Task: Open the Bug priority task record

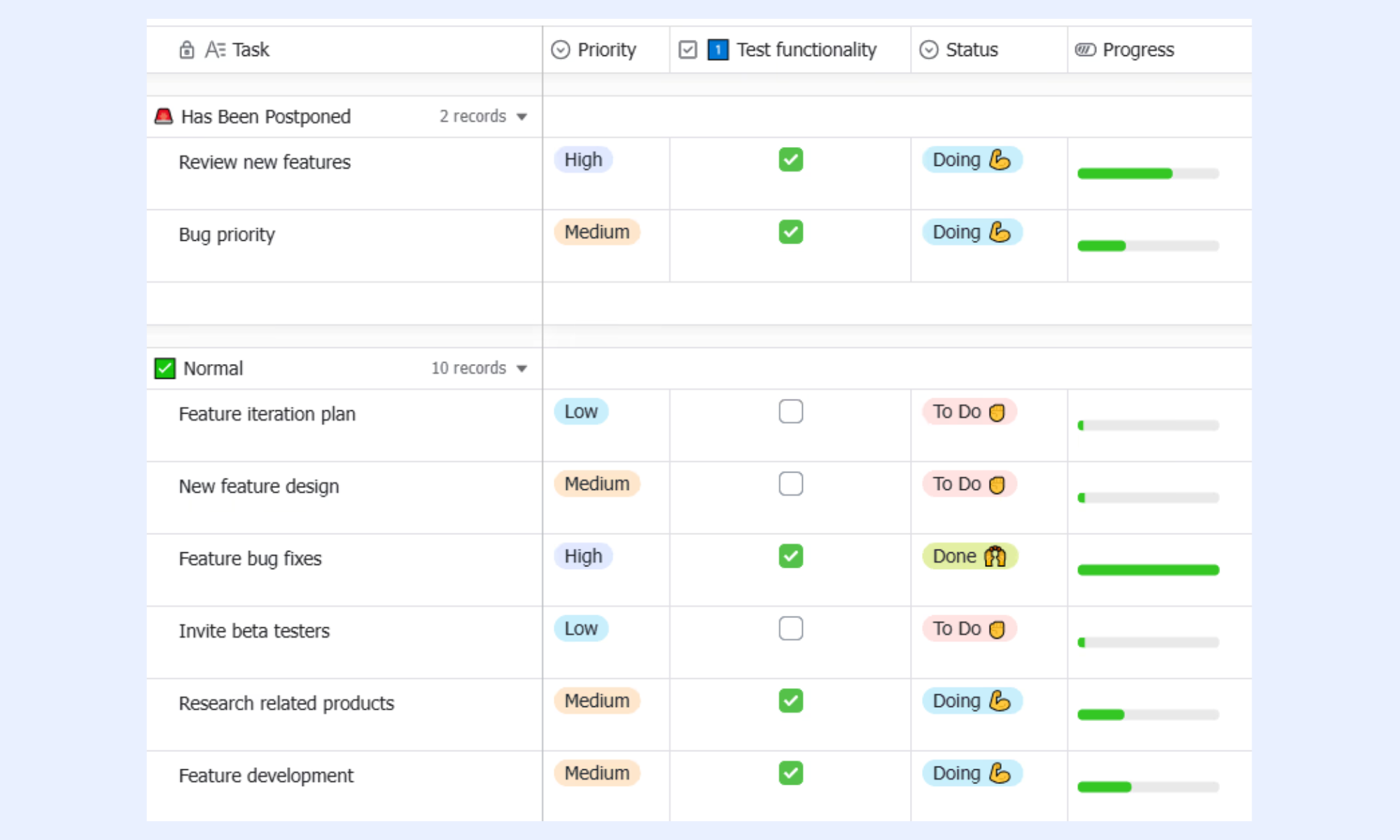Action: (x=227, y=234)
